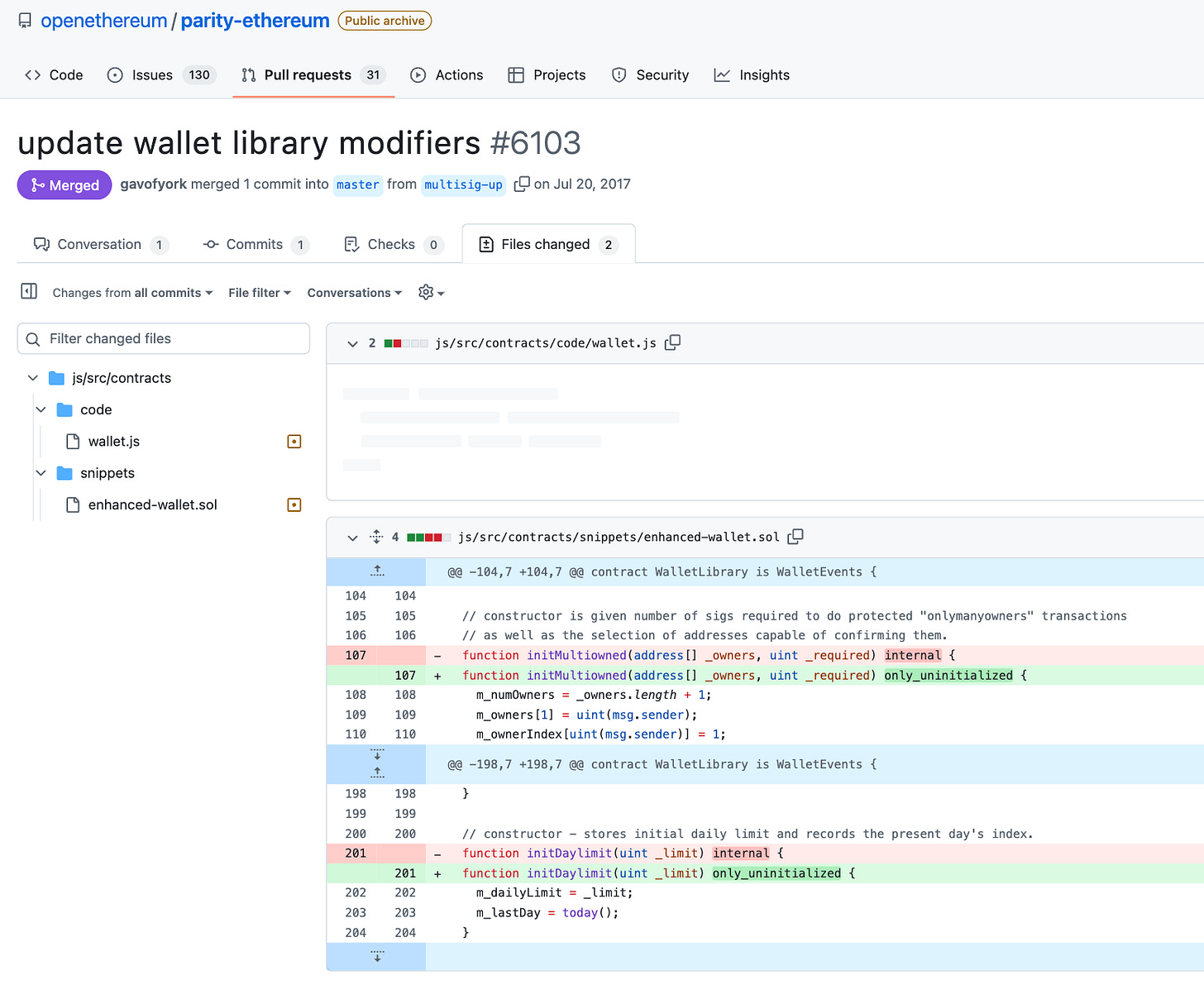The height and width of the screenshot is (985, 1204).
Task: Click the Filter changed files search field
Action: click(x=164, y=338)
